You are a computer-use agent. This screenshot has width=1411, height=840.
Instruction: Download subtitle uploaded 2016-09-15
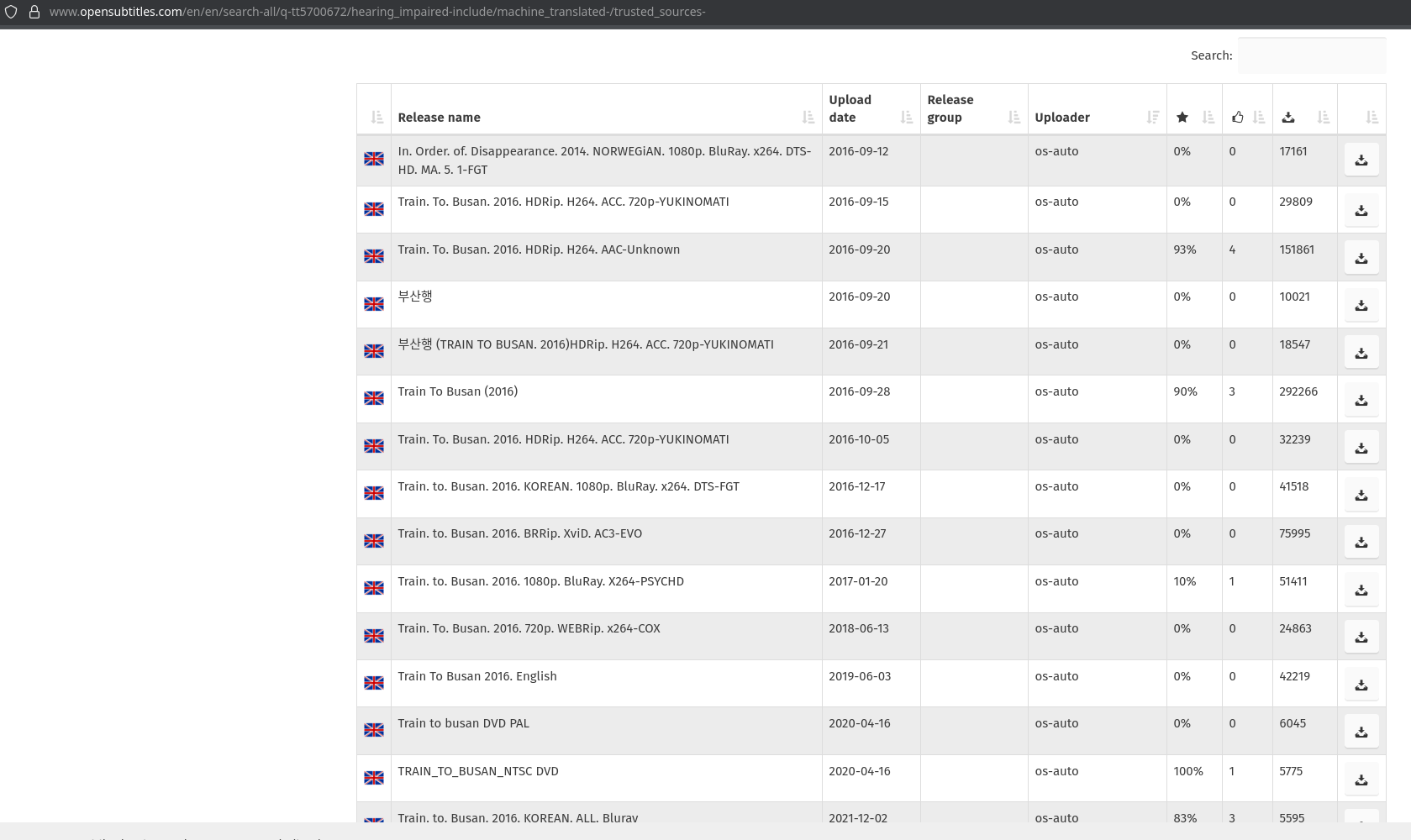pyautogui.click(x=1361, y=210)
